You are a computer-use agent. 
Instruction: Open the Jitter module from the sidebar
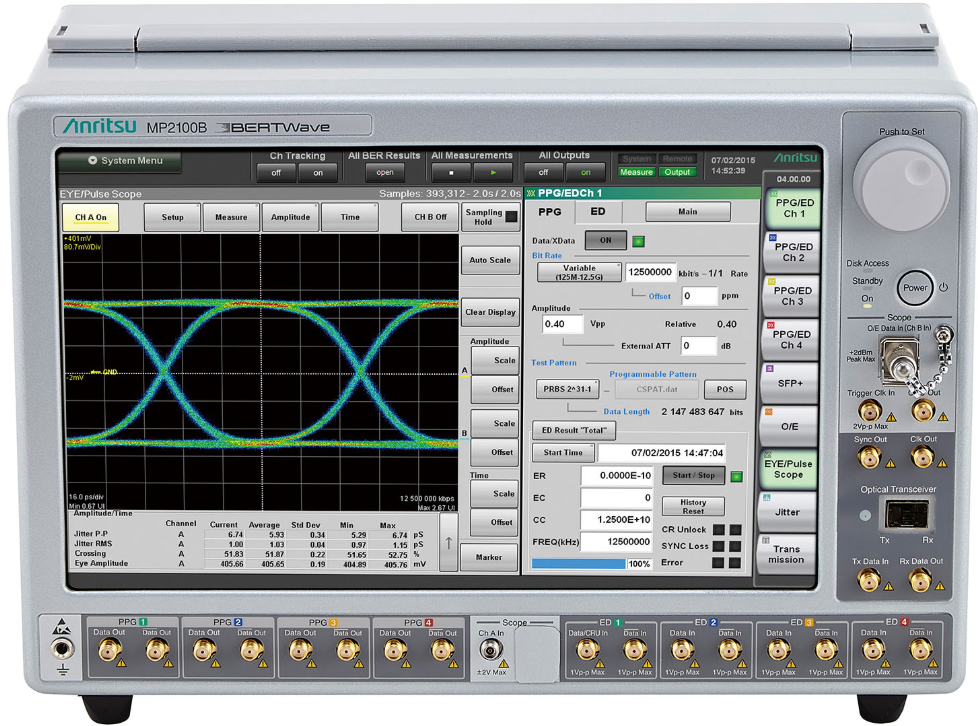coord(787,511)
